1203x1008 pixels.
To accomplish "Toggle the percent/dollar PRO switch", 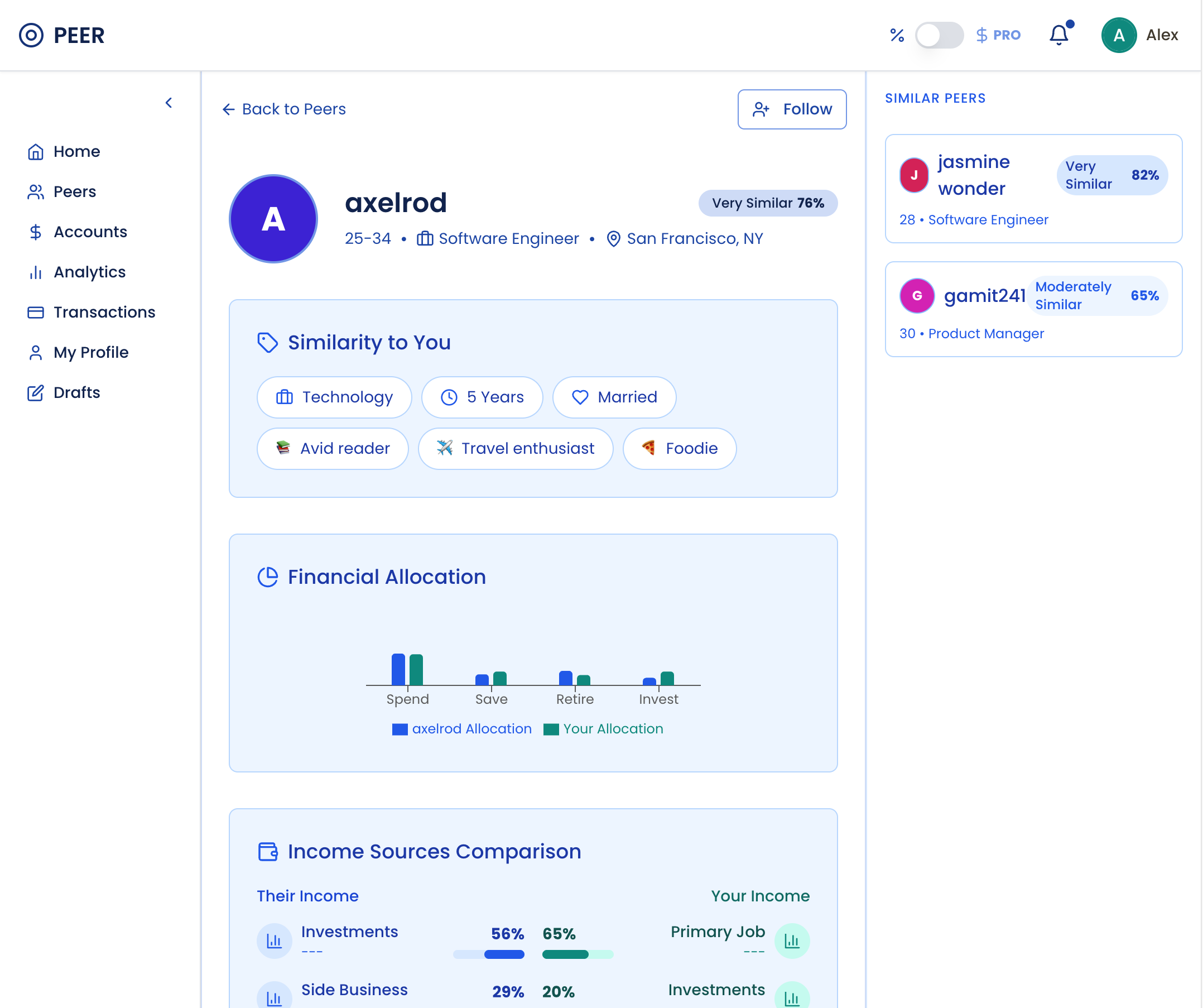I will (x=939, y=35).
